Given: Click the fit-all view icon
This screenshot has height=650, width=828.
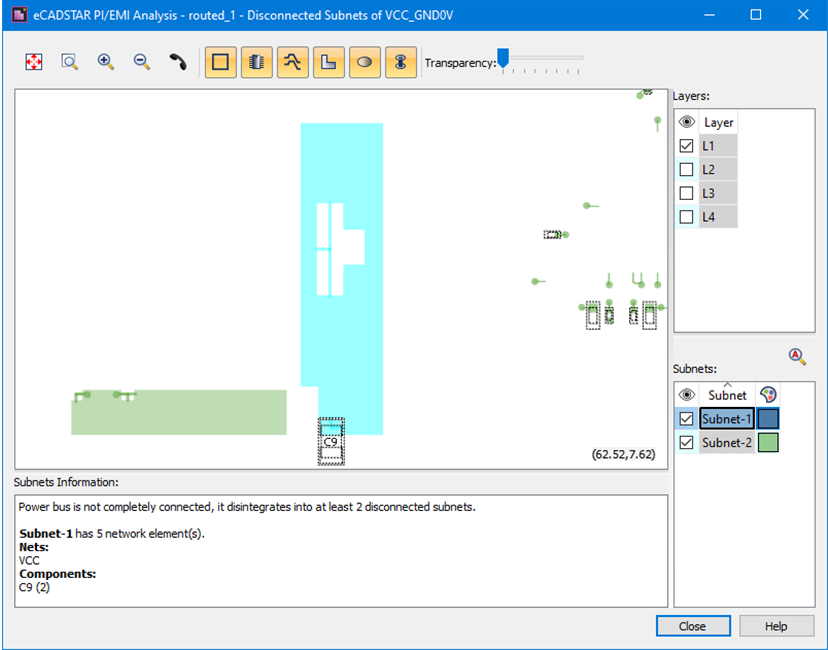Looking at the screenshot, I should click(34, 62).
